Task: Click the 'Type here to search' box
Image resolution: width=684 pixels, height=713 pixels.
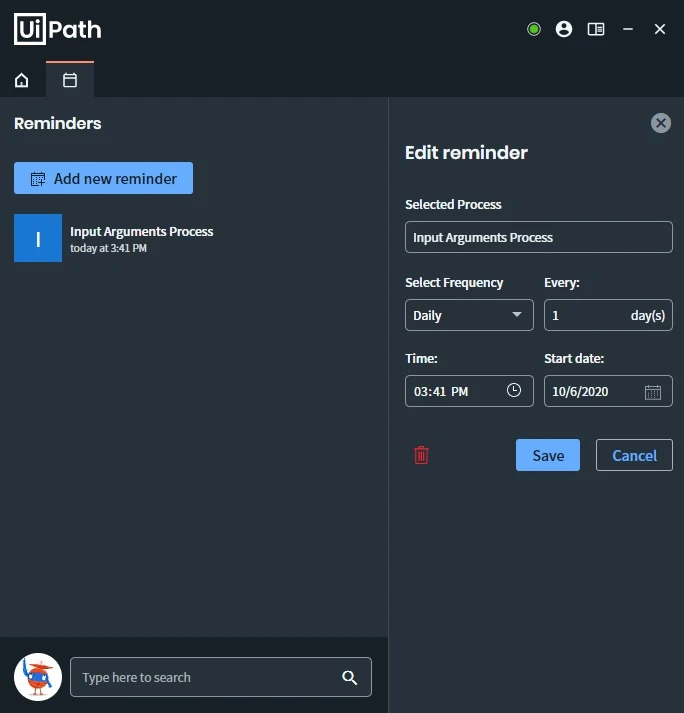Action: [221, 677]
